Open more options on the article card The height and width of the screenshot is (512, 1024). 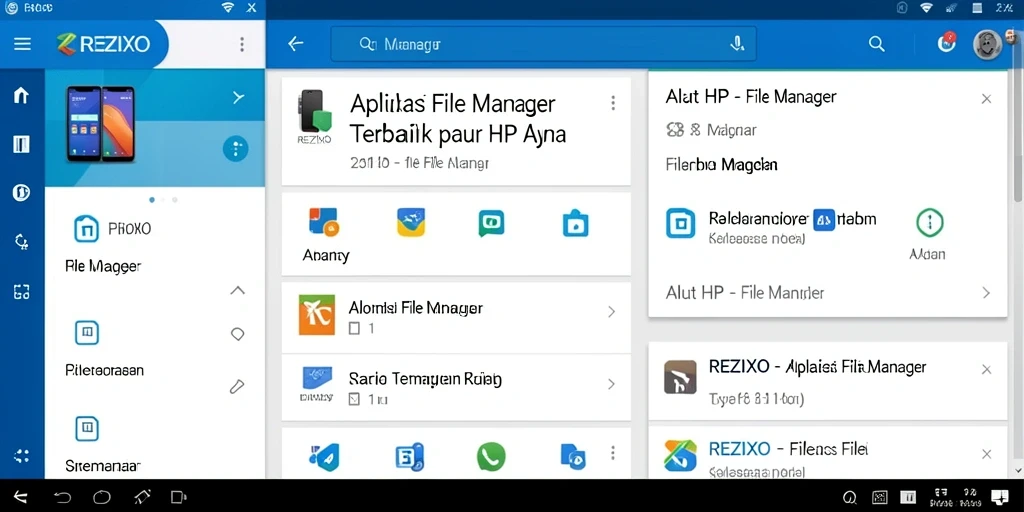pos(613,103)
